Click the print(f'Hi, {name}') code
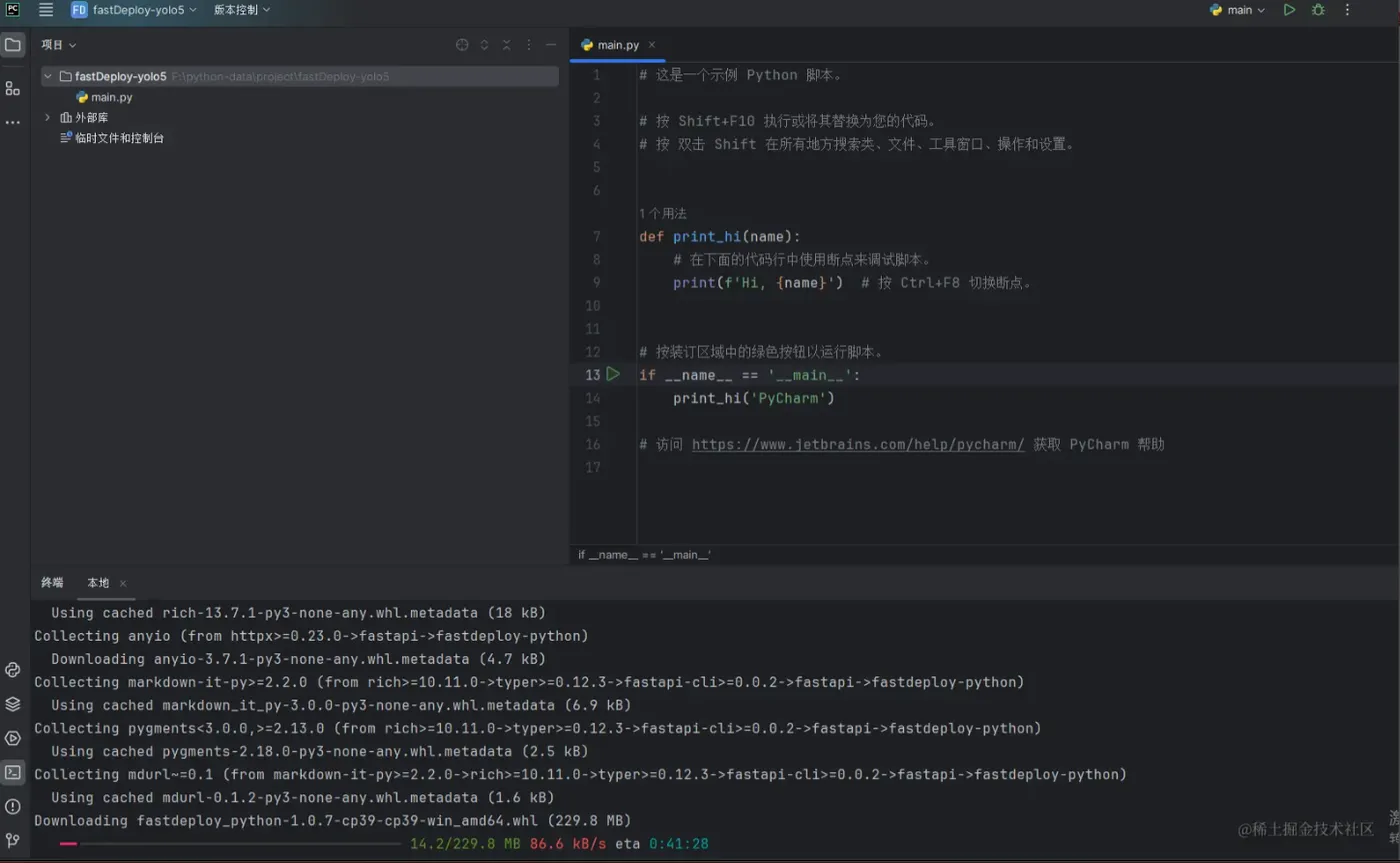 pos(758,283)
